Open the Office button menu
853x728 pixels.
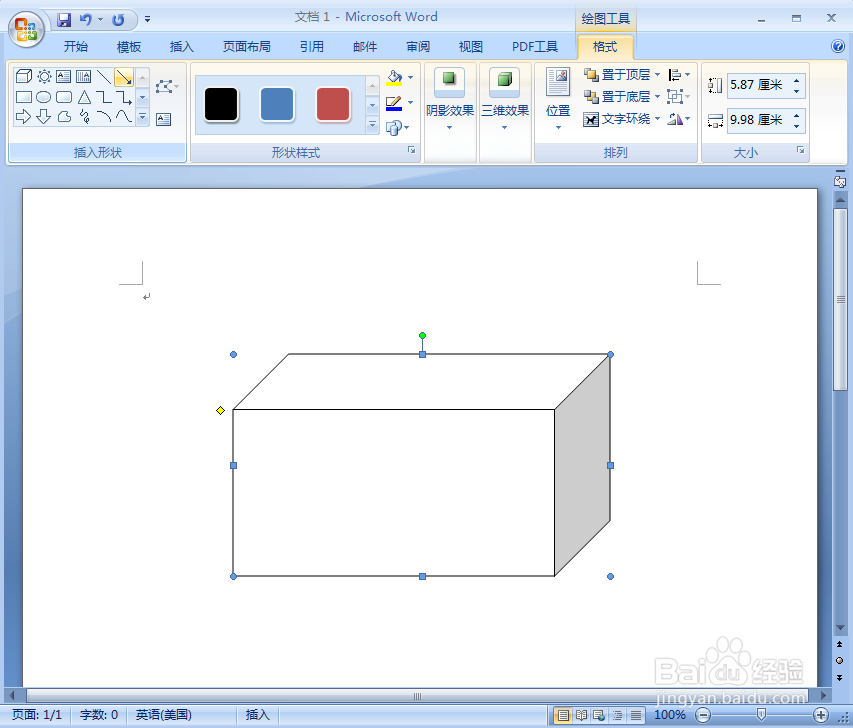pos(26,29)
